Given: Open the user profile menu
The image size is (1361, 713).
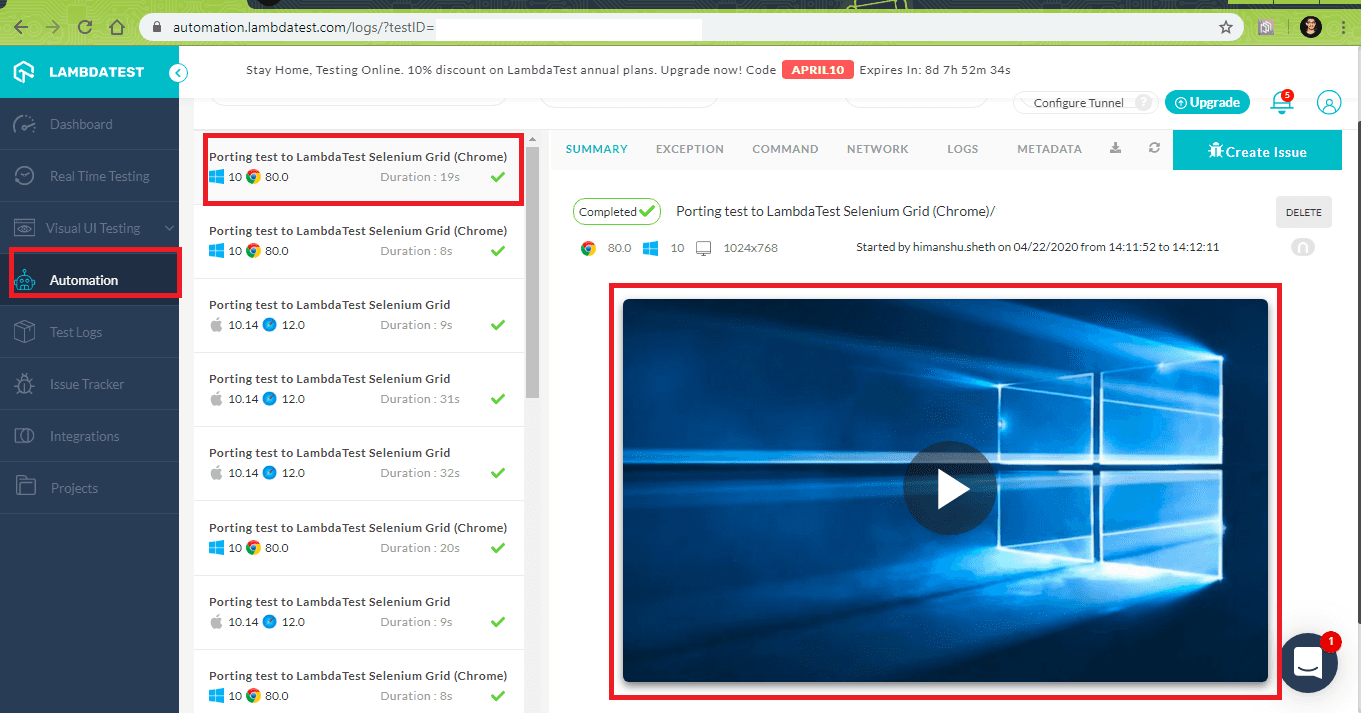Looking at the screenshot, I should point(1328,102).
